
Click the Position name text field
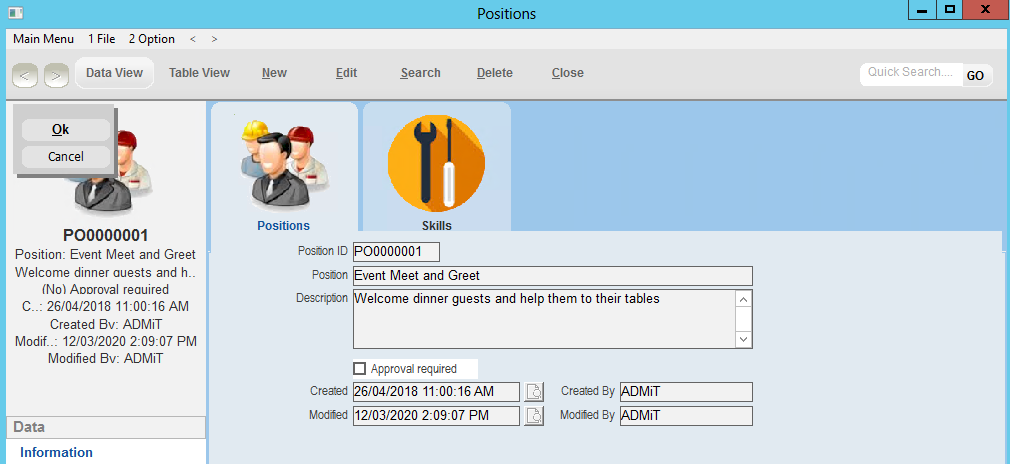pyautogui.click(x=552, y=276)
